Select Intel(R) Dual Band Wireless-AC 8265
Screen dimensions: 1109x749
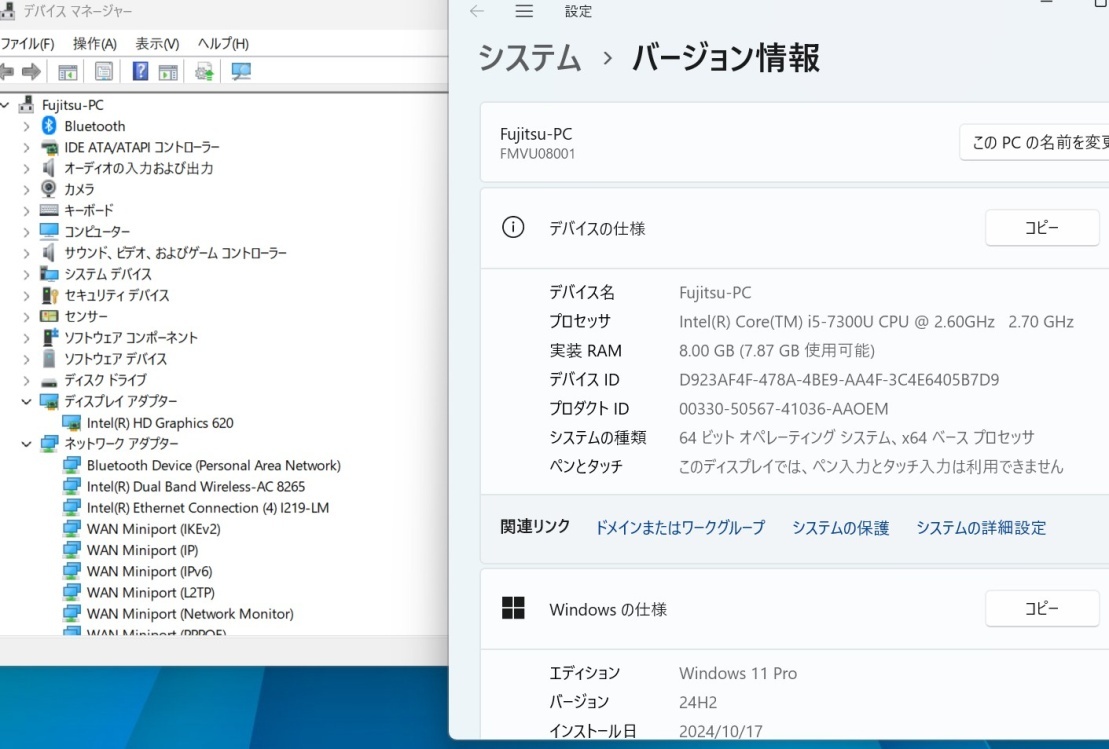(196, 487)
